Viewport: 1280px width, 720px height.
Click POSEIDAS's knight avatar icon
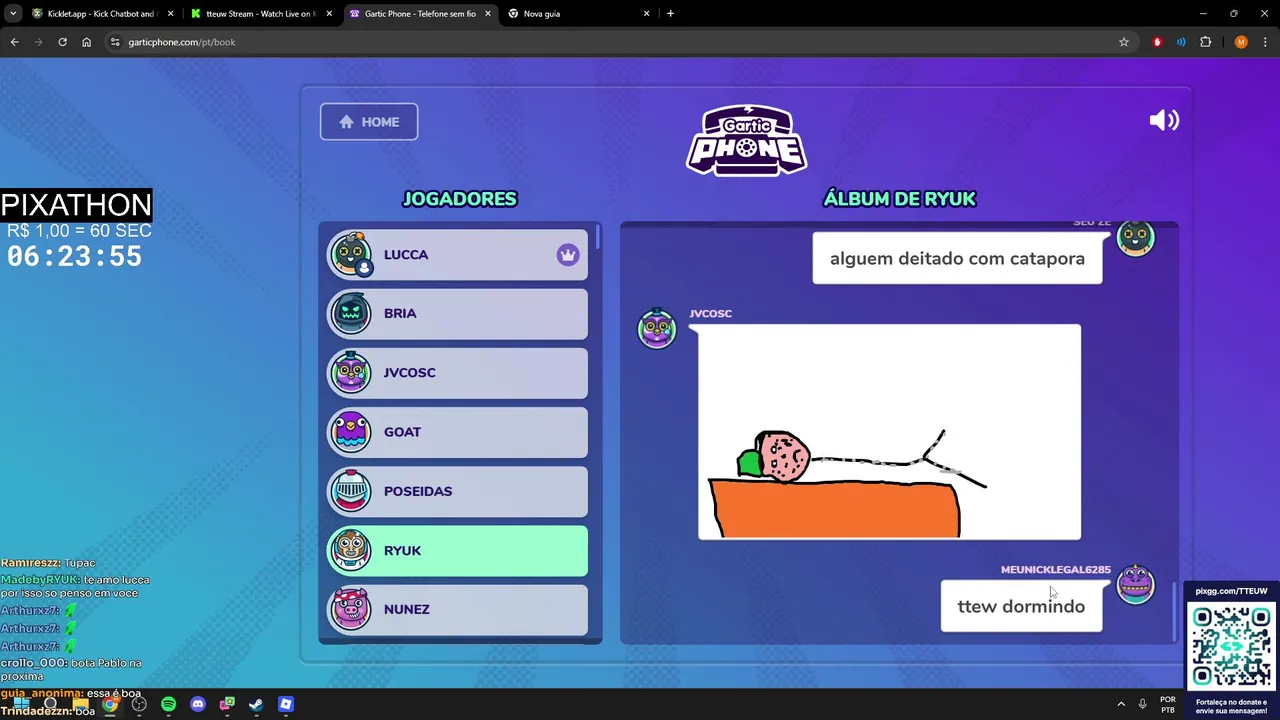click(351, 491)
